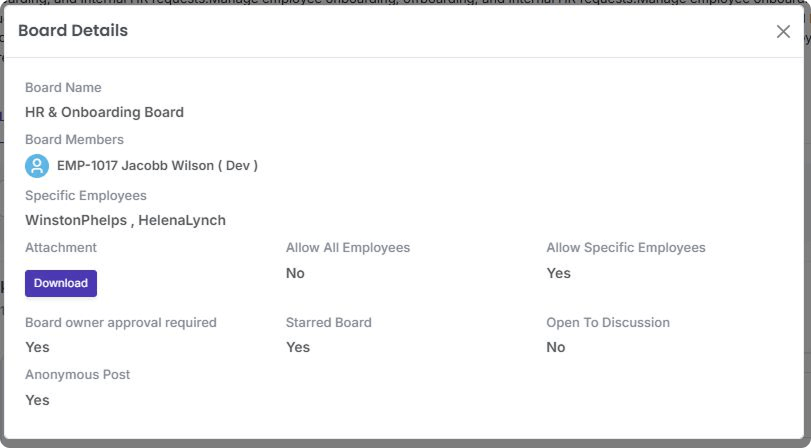Screen dimensions: 811x448
Task: Click the Attachment label
Action: [x=61, y=248]
